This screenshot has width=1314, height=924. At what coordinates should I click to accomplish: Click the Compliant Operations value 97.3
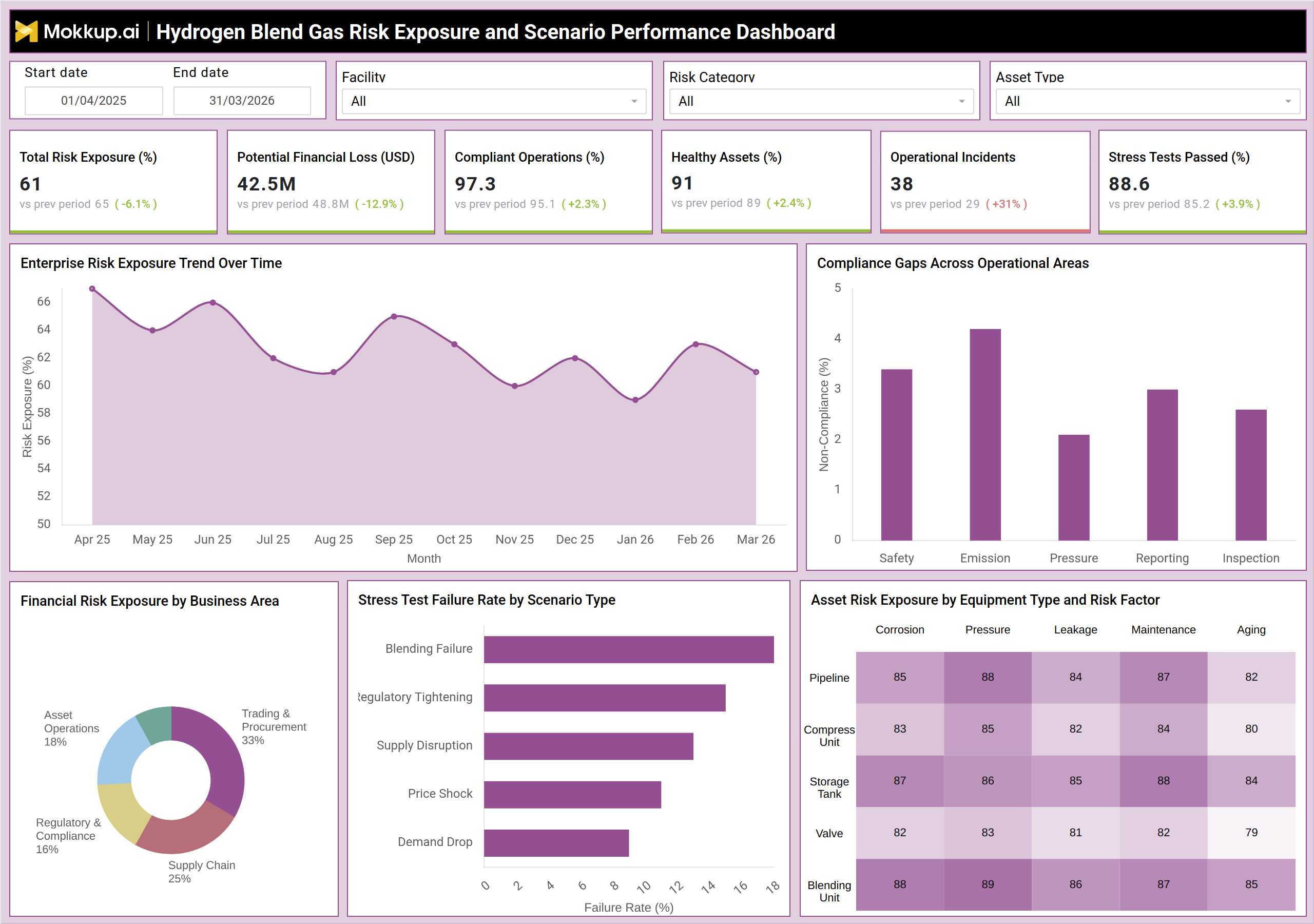[475, 184]
